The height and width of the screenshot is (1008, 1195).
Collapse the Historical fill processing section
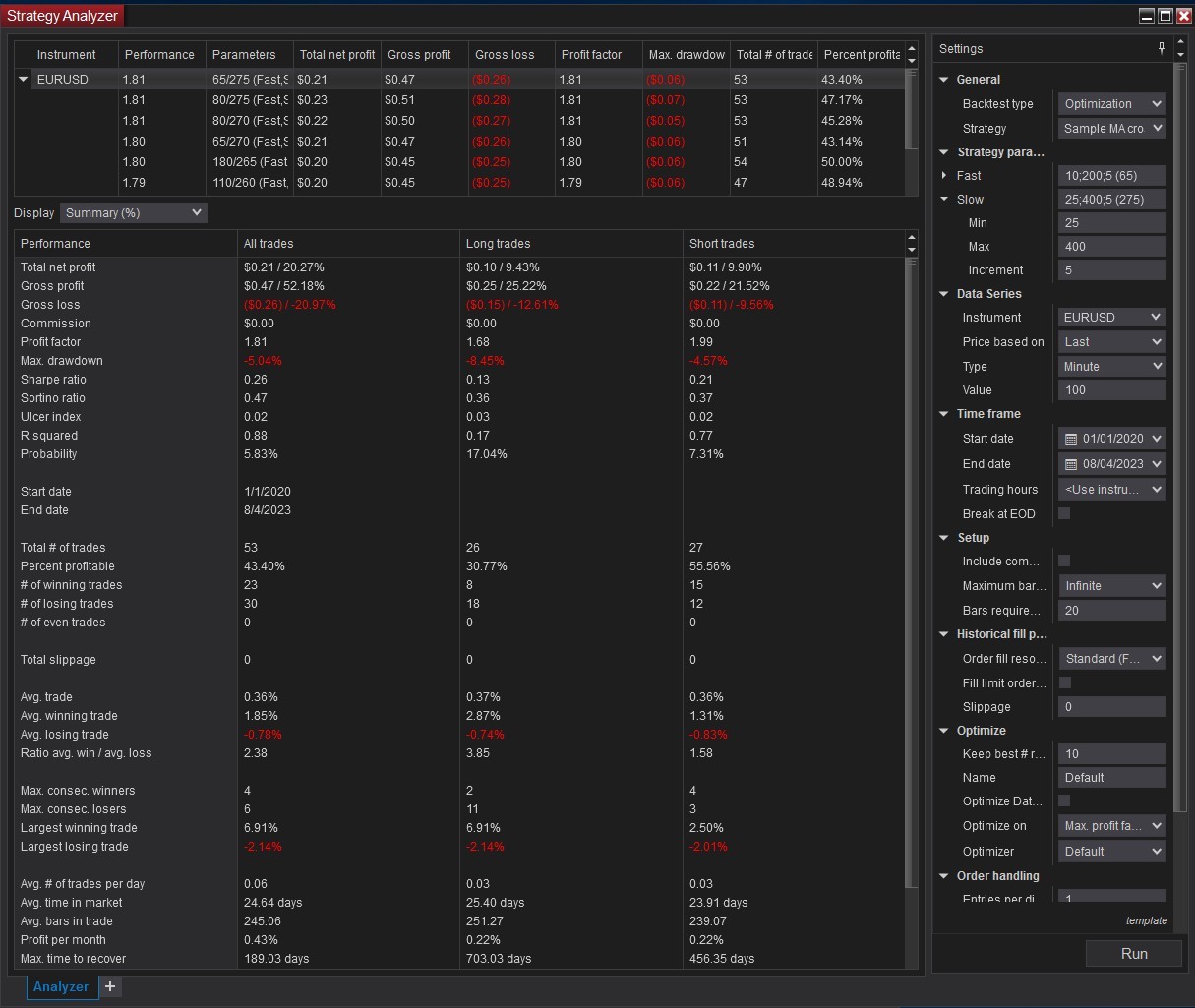click(x=944, y=634)
